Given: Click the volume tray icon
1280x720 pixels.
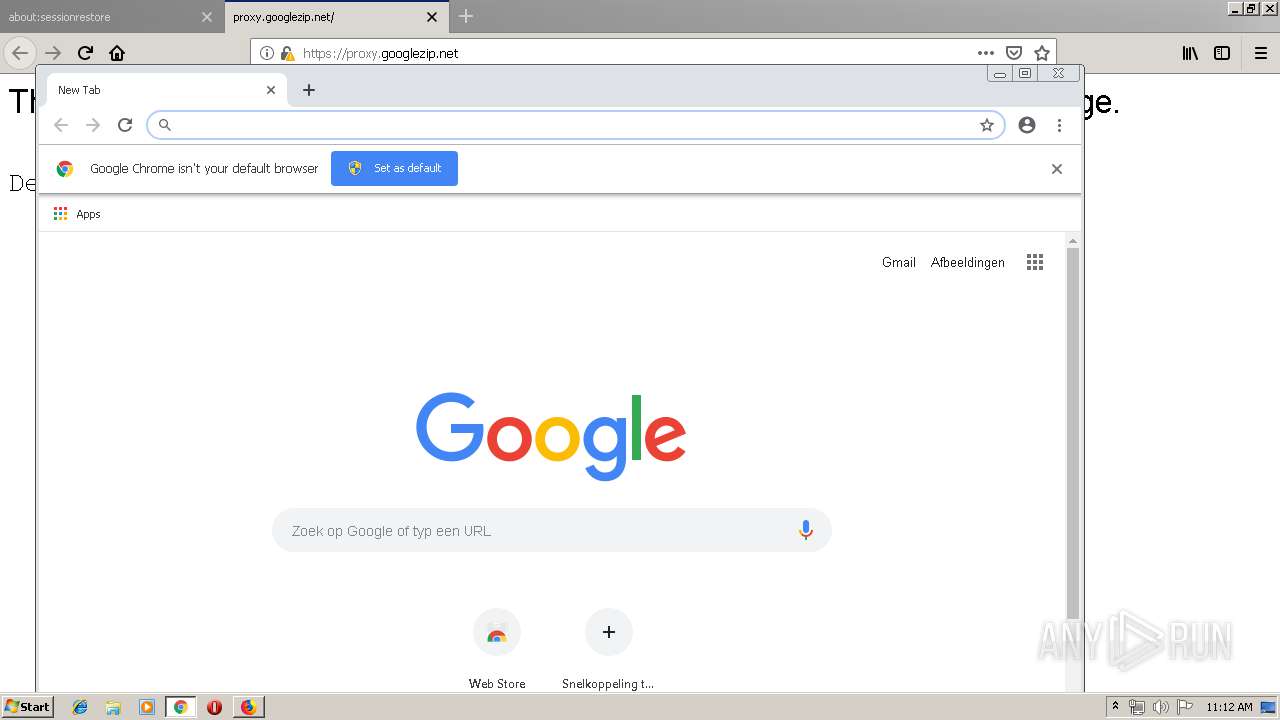Looking at the screenshot, I should click(x=1160, y=707).
